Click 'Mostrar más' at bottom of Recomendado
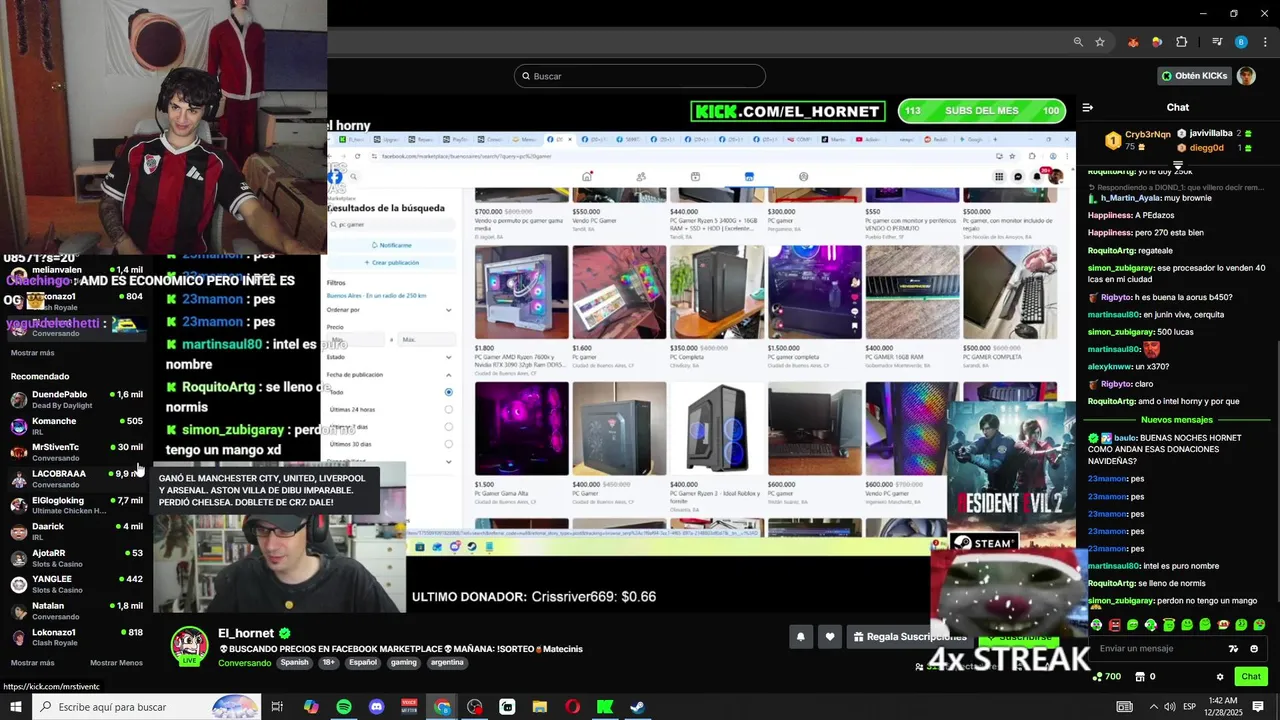The height and width of the screenshot is (720, 1280). 32,663
